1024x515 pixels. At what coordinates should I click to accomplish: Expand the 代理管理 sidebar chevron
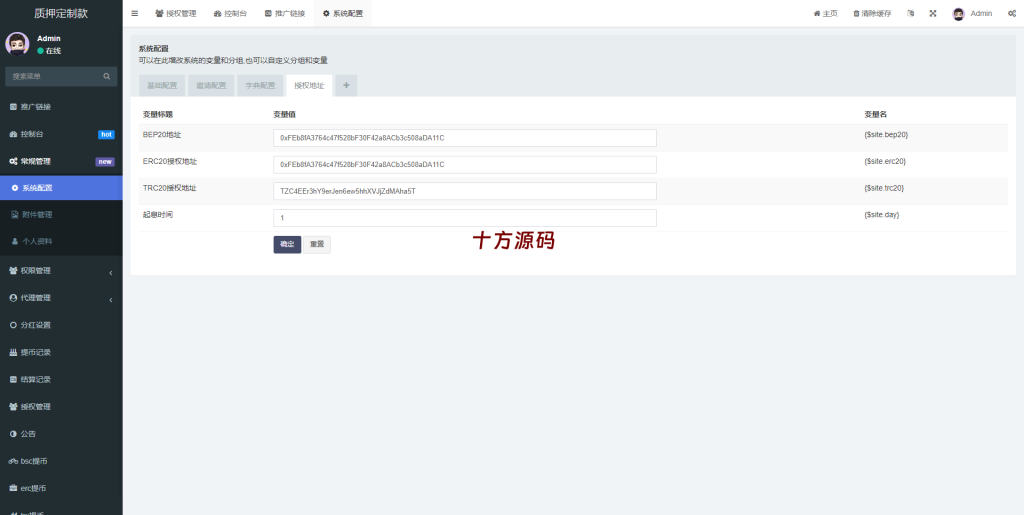110,300
